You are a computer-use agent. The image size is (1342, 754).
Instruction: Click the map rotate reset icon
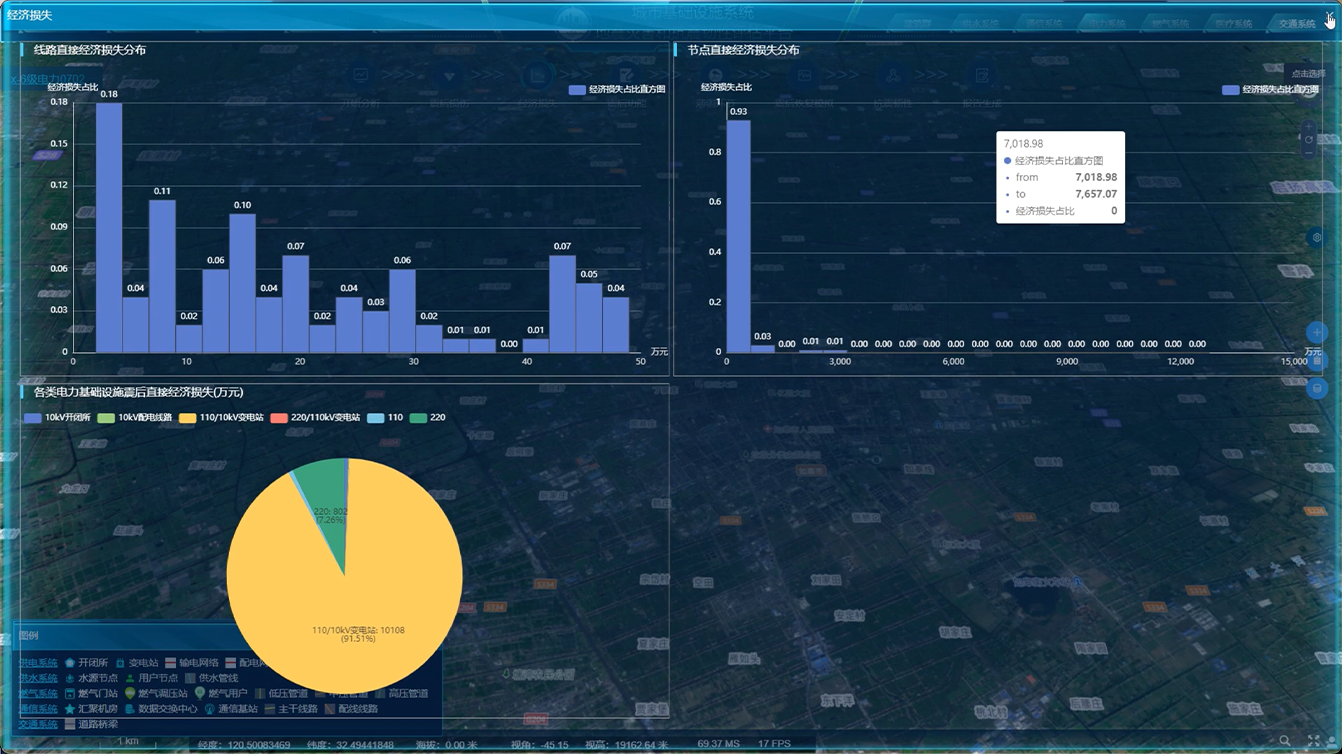pyautogui.click(x=1309, y=140)
